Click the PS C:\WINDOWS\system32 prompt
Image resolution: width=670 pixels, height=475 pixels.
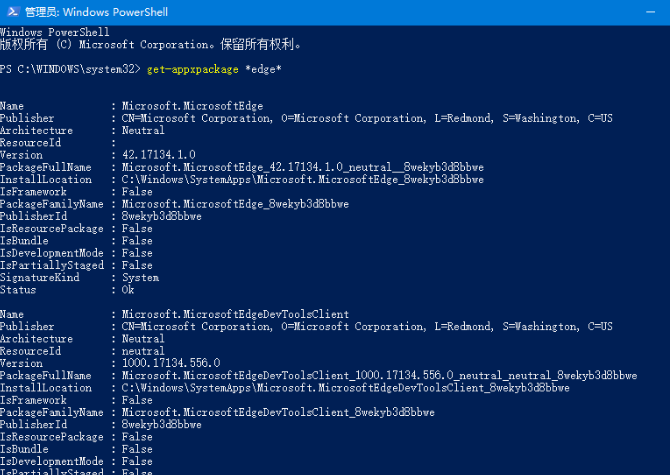point(70,69)
